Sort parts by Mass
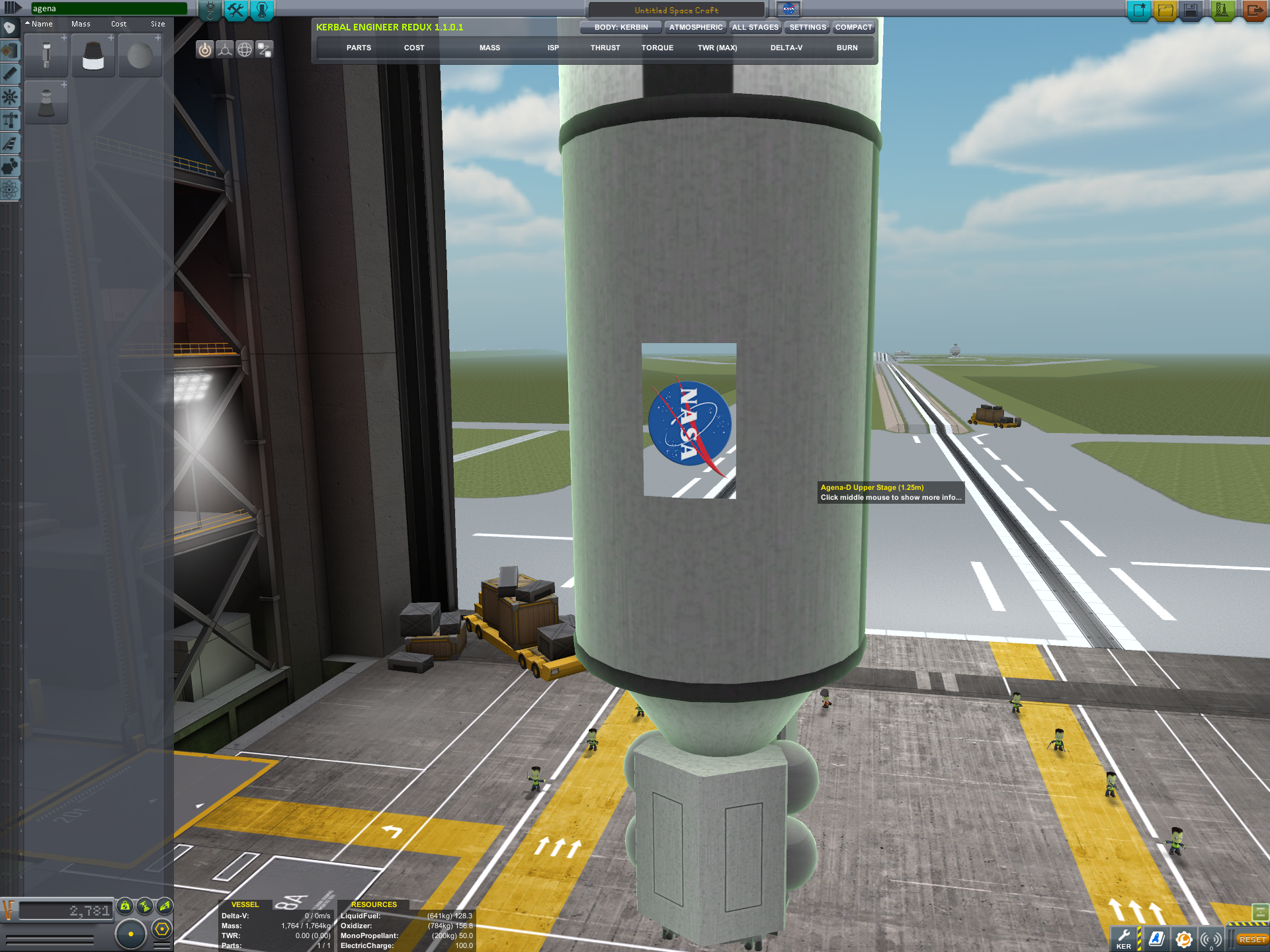 [81, 24]
